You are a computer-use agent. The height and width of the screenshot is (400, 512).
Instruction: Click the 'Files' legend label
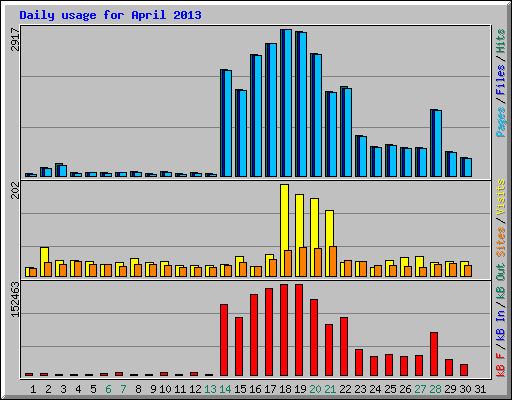point(501,80)
